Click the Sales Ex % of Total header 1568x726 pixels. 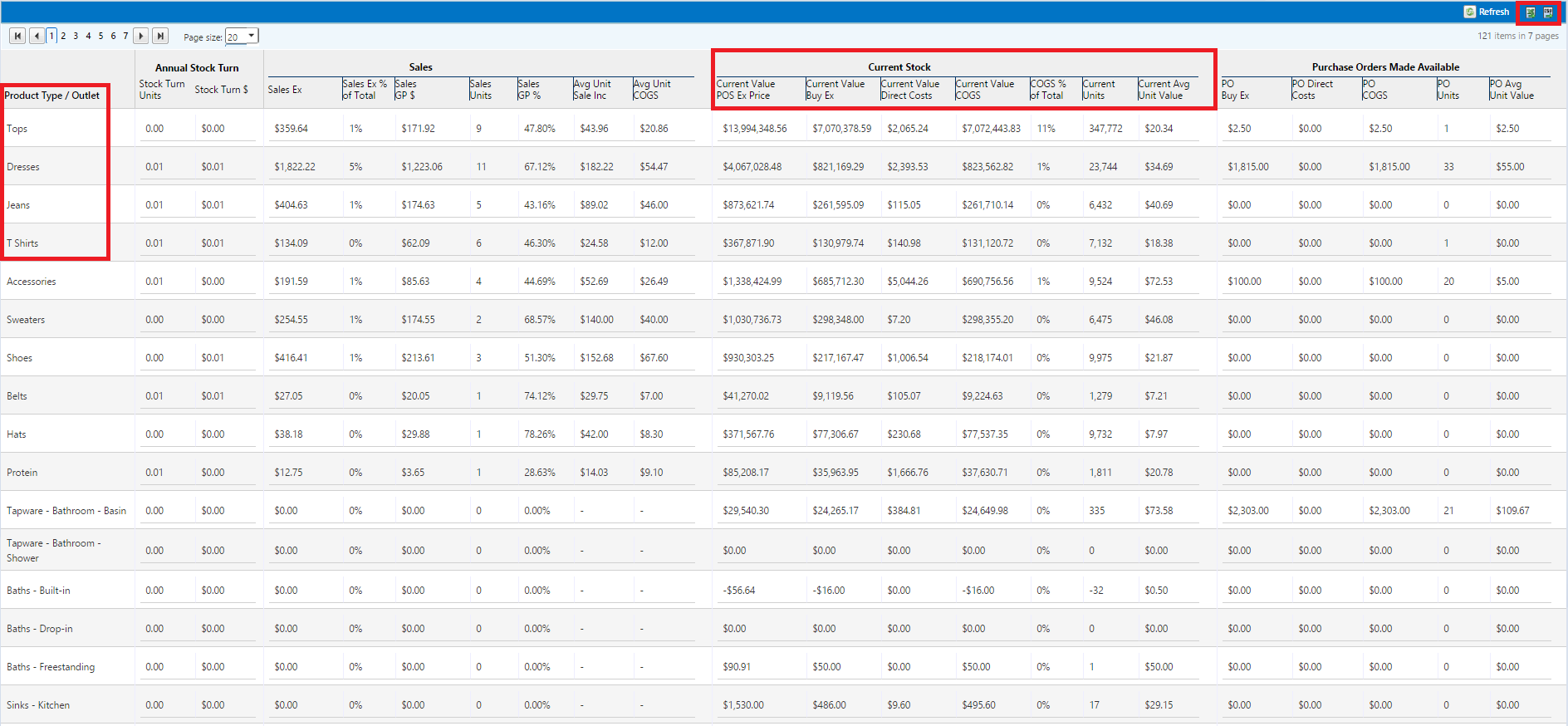point(365,90)
